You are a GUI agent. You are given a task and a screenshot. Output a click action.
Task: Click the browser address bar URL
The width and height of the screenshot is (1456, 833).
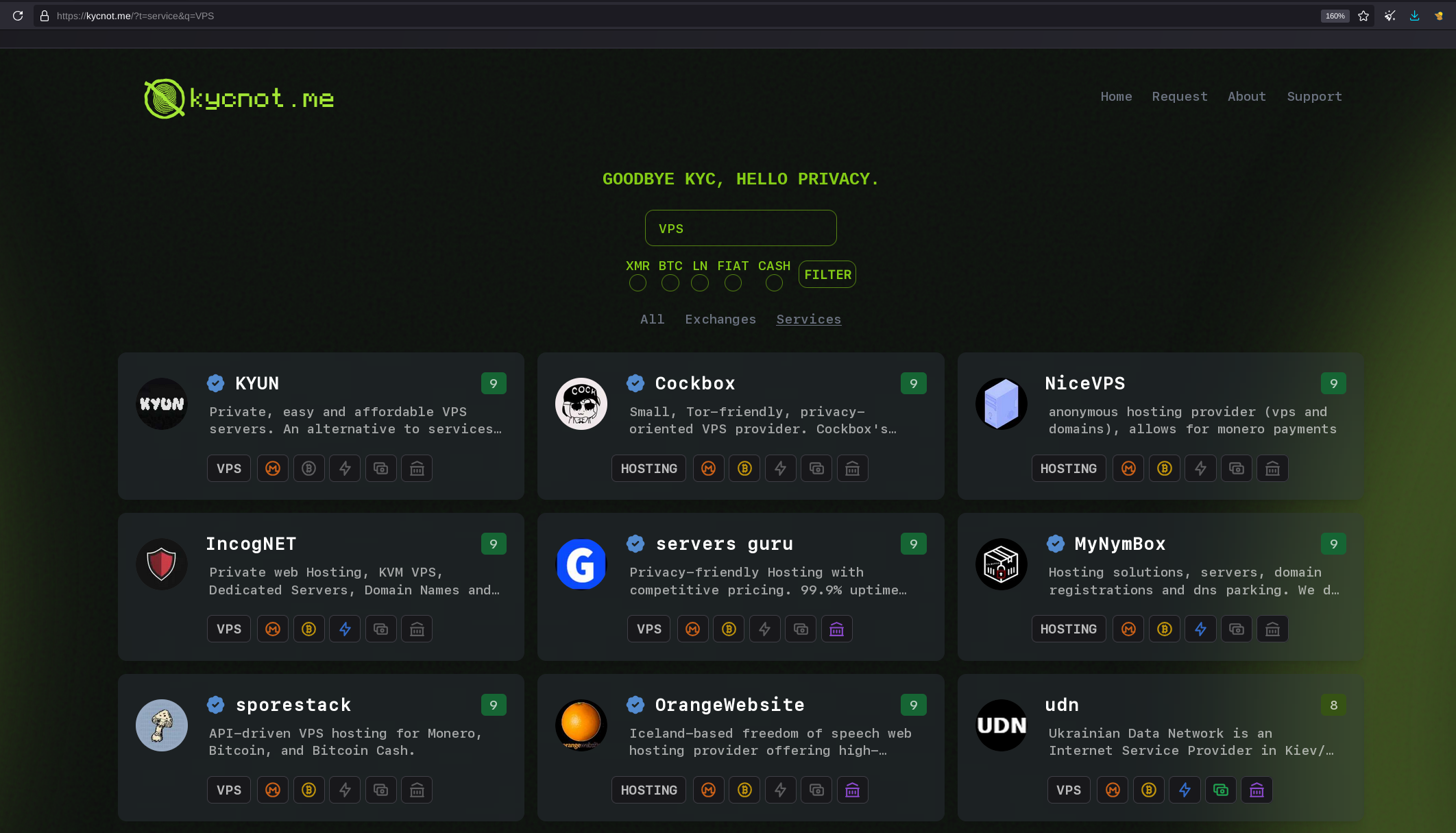tap(135, 16)
